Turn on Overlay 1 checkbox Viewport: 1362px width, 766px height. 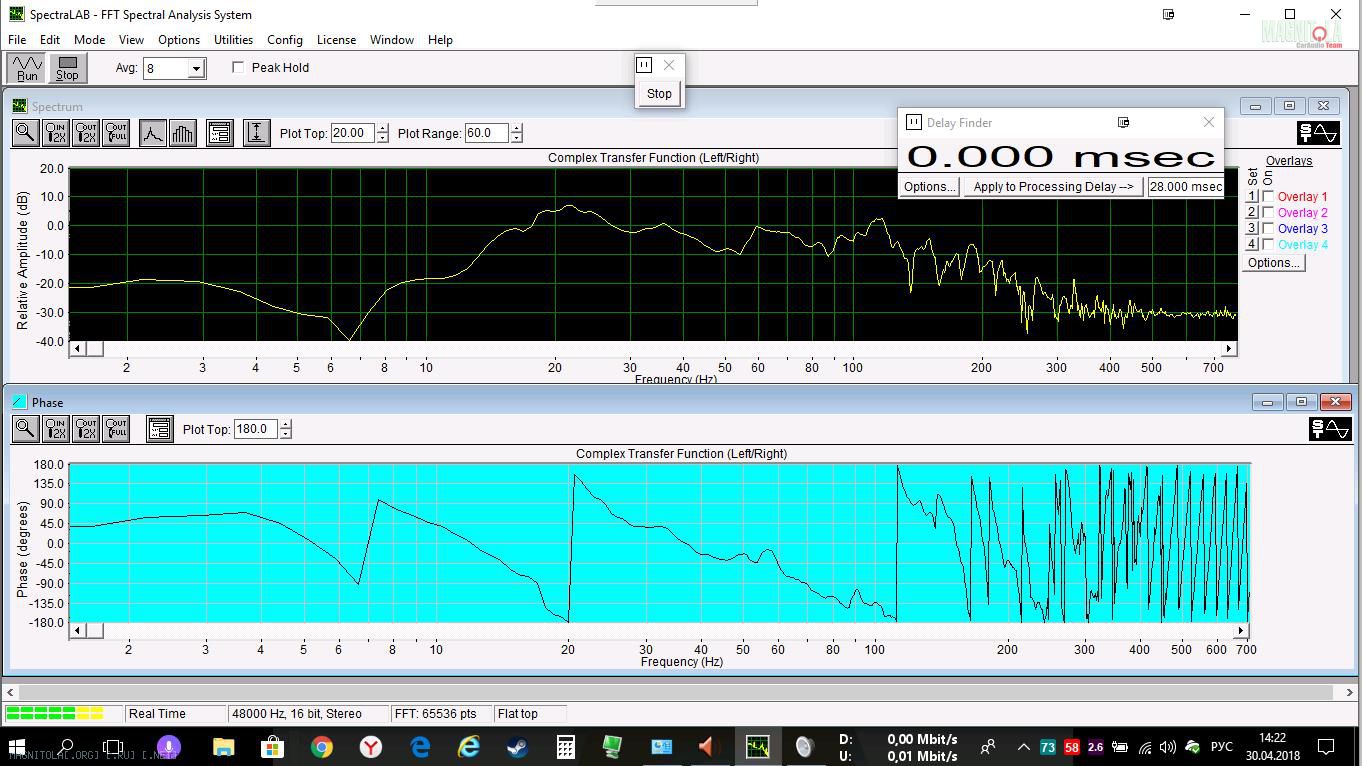pos(1269,197)
